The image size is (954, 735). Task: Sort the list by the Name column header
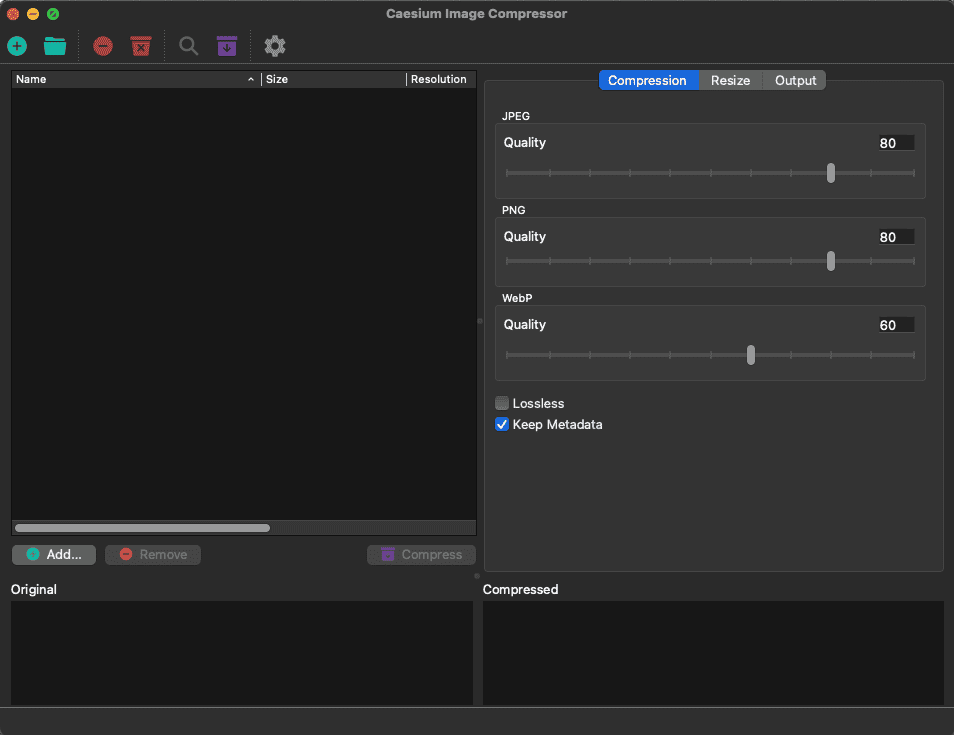(x=130, y=79)
